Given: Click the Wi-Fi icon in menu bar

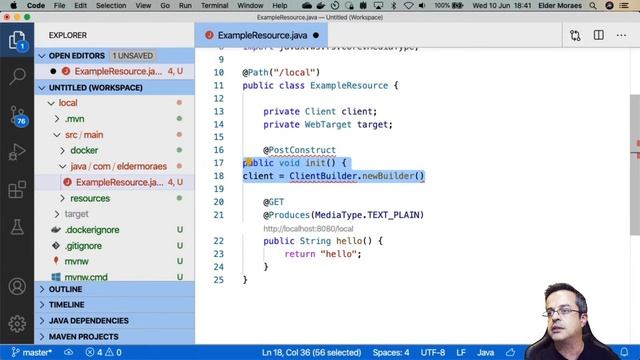Looking at the screenshot, I should point(408,6).
